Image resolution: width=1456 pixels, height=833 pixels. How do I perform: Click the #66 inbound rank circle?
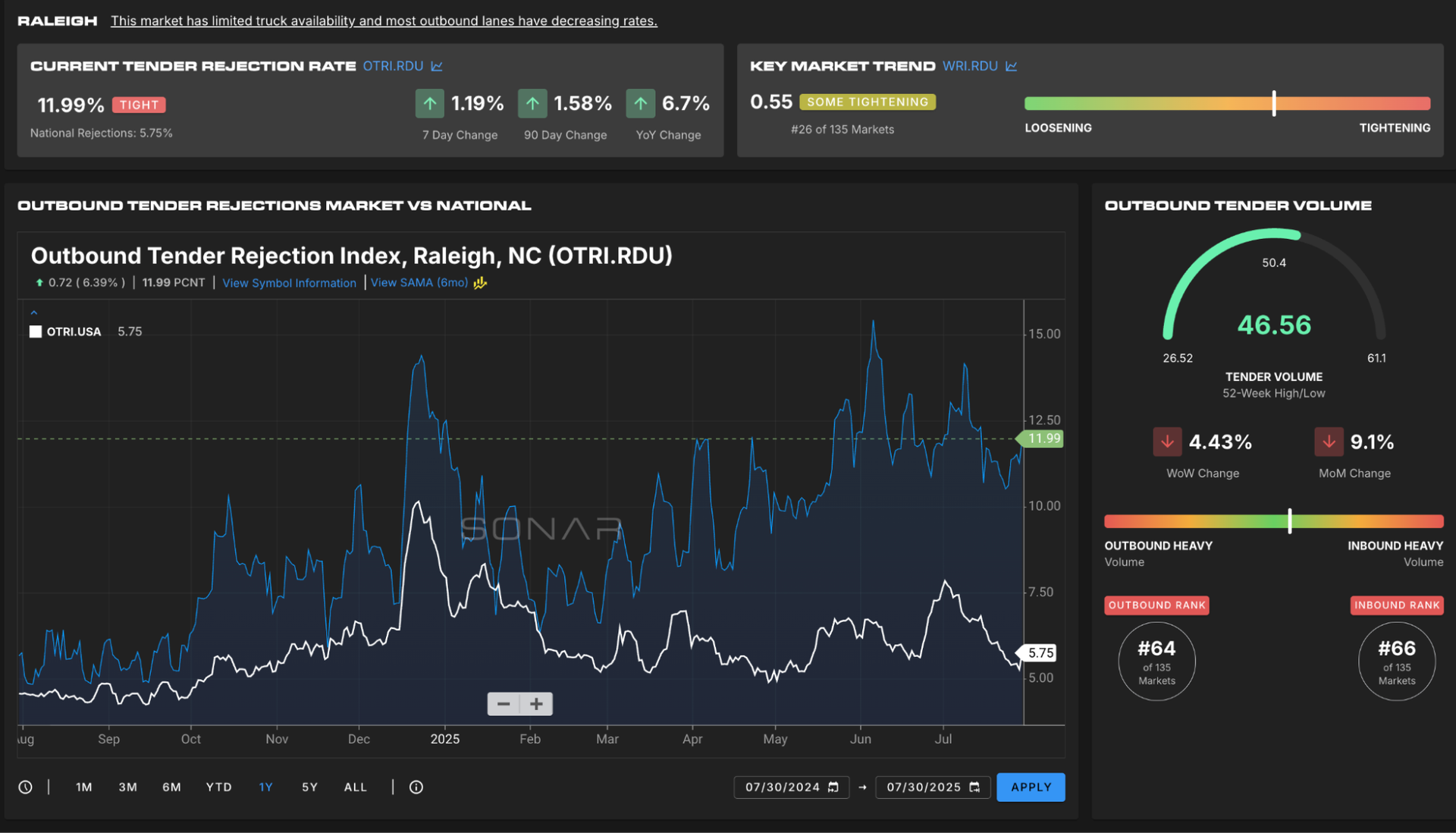[1397, 662]
